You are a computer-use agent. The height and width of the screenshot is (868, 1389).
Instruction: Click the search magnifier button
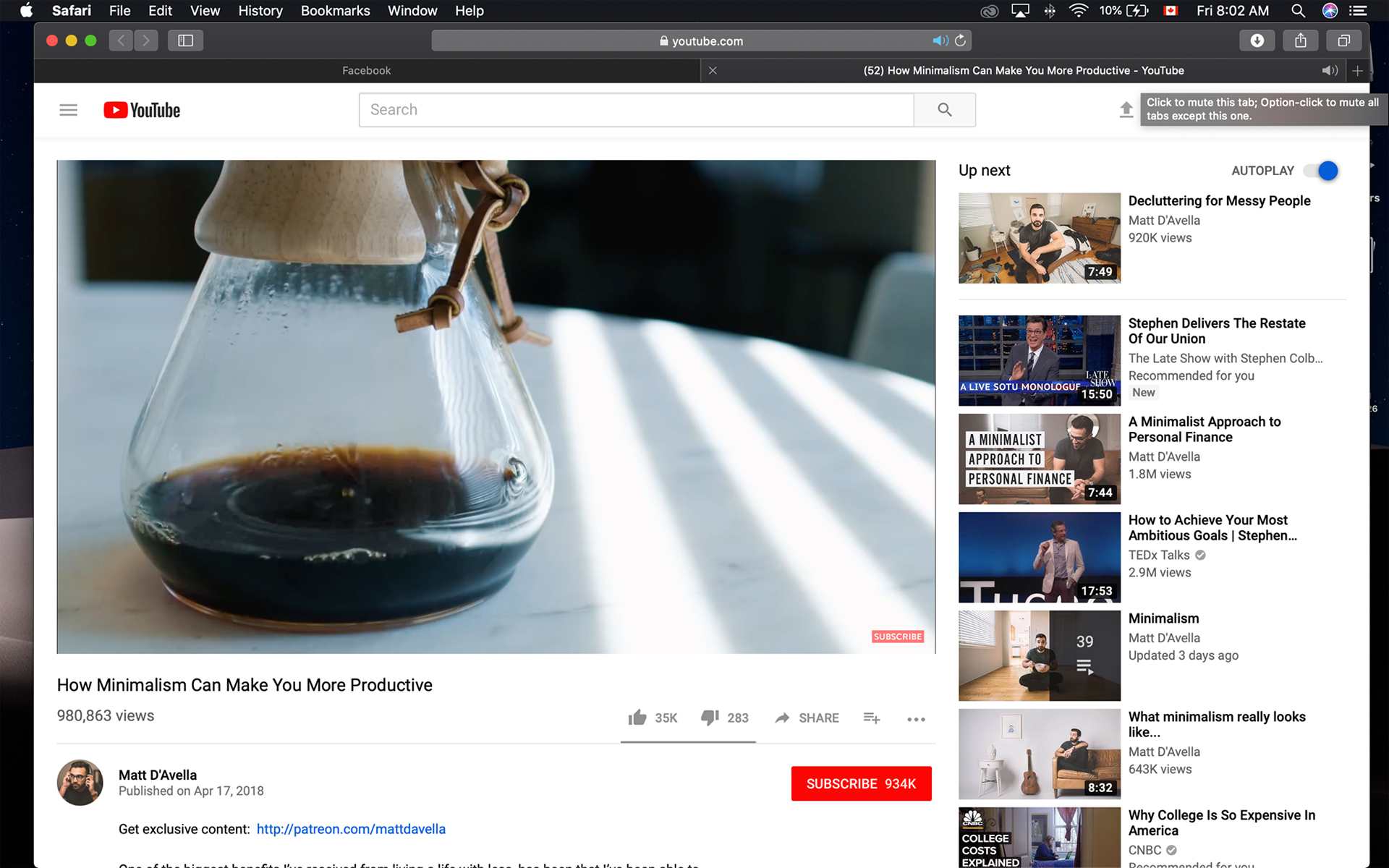click(x=944, y=110)
